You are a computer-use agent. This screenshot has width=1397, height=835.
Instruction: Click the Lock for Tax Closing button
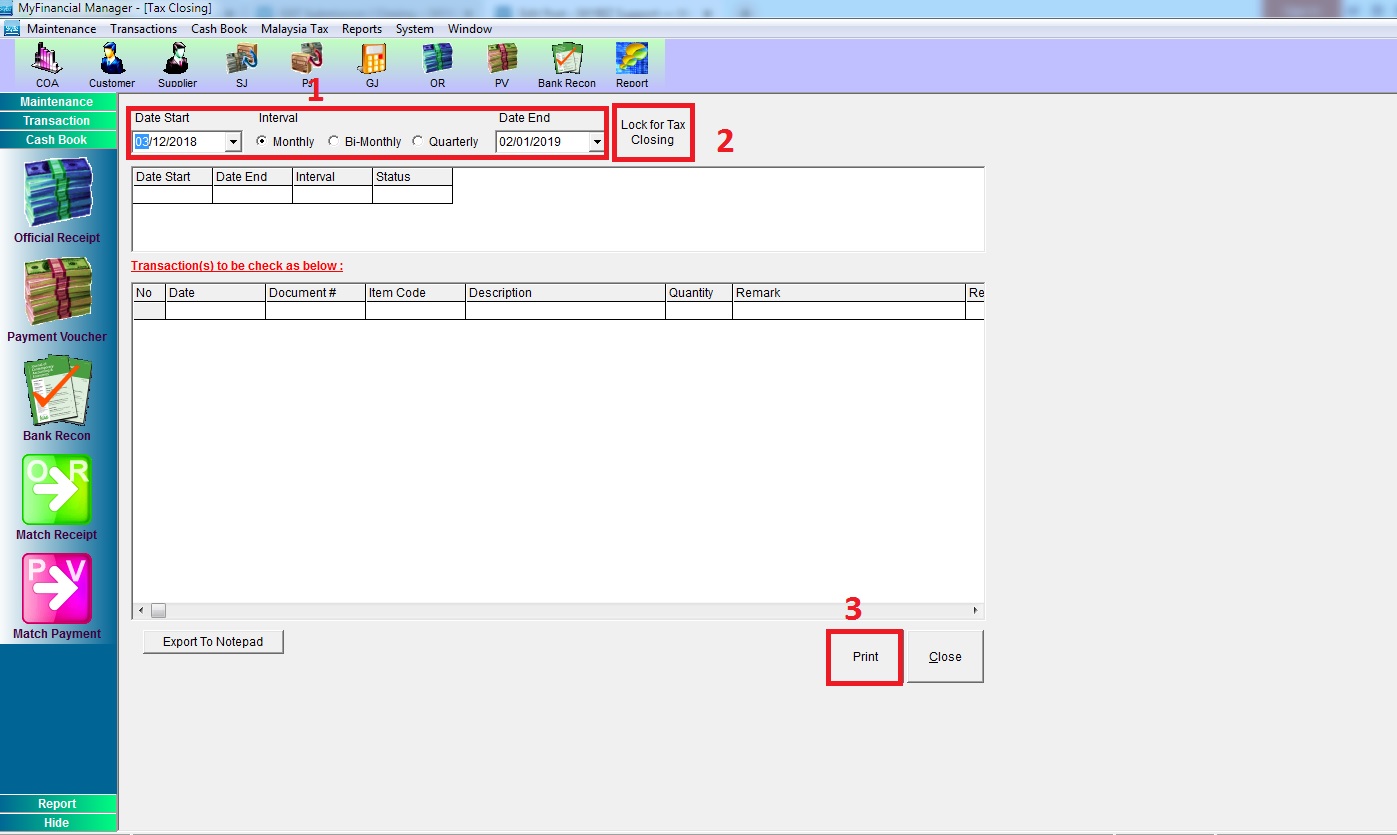point(653,133)
